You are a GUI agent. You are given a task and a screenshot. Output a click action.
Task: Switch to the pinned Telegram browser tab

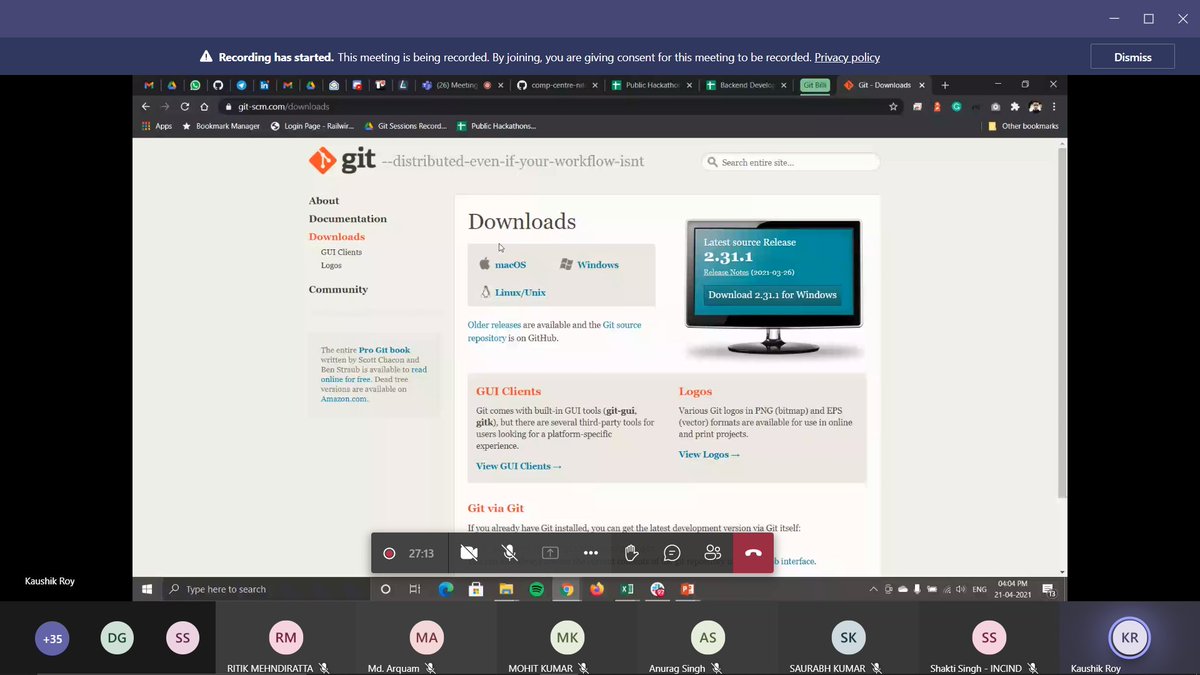point(241,86)
